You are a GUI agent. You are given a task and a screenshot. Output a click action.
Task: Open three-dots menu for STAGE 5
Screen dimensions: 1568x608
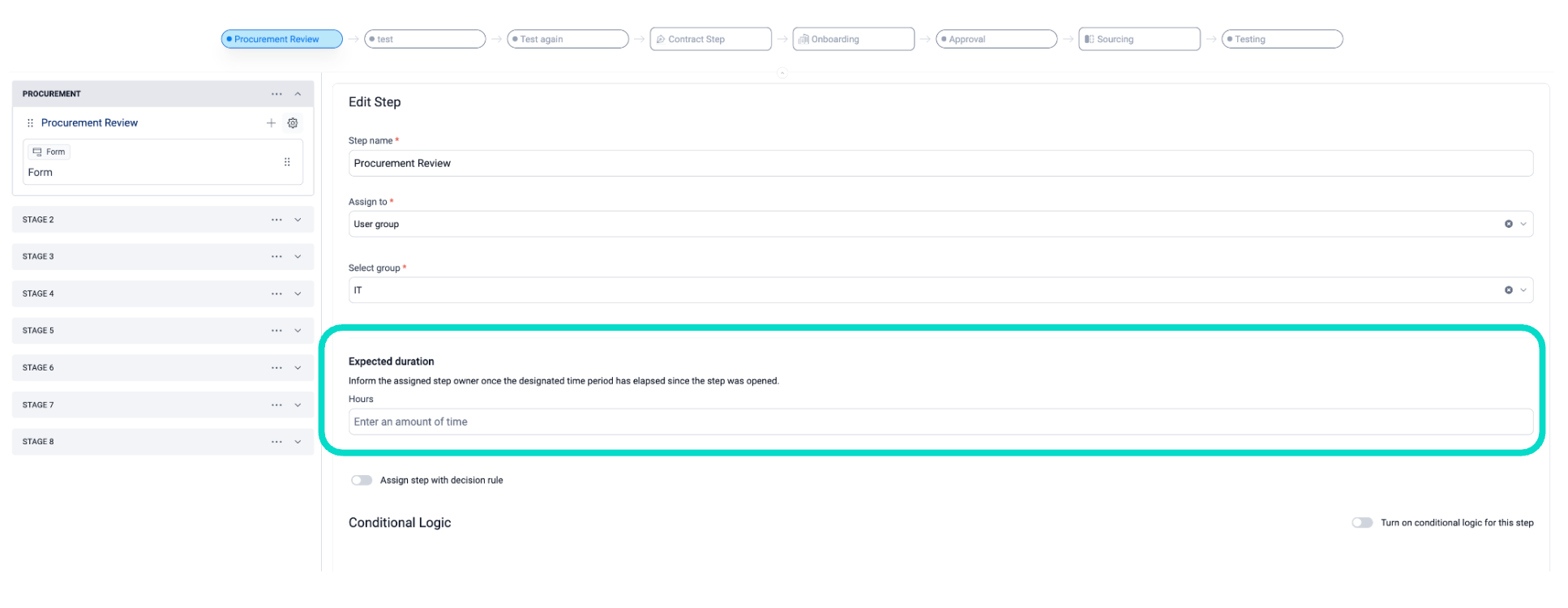point(276,331)
